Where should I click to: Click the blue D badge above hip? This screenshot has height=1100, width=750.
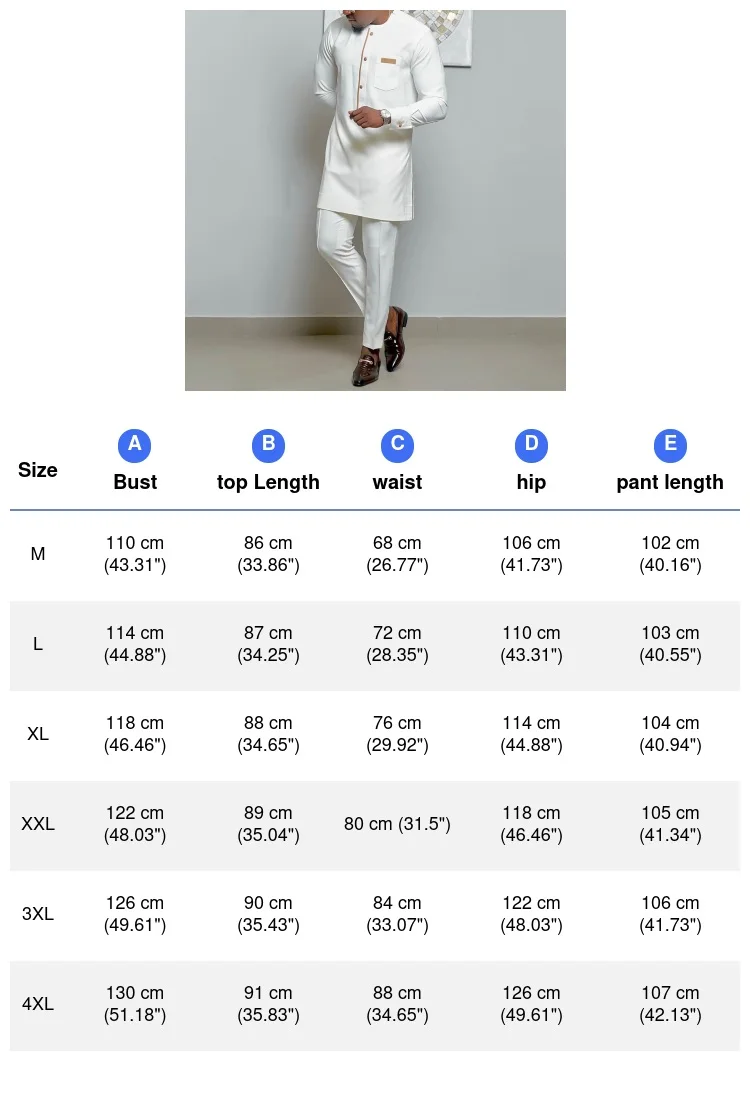click(x=531, y=445)
